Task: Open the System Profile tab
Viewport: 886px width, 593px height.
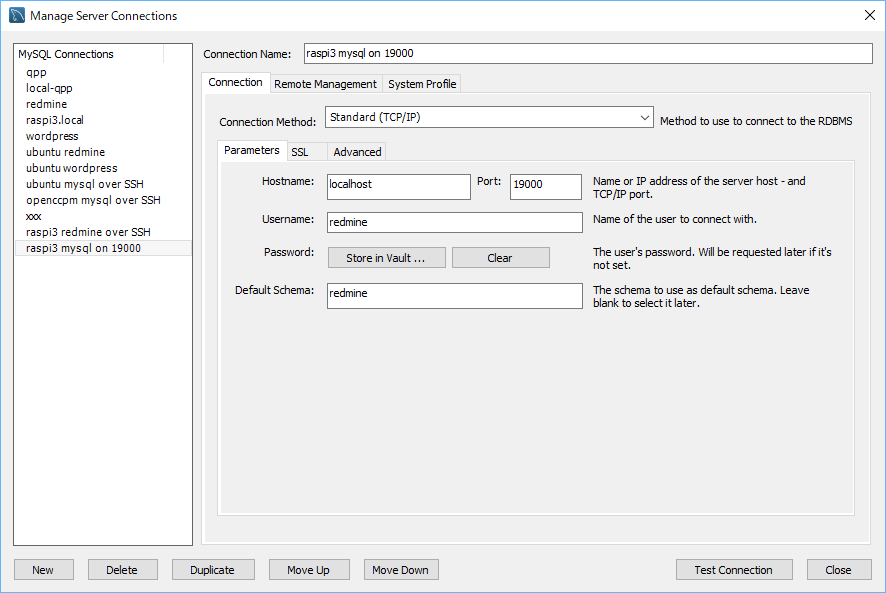Action: [x=422, y=84]
